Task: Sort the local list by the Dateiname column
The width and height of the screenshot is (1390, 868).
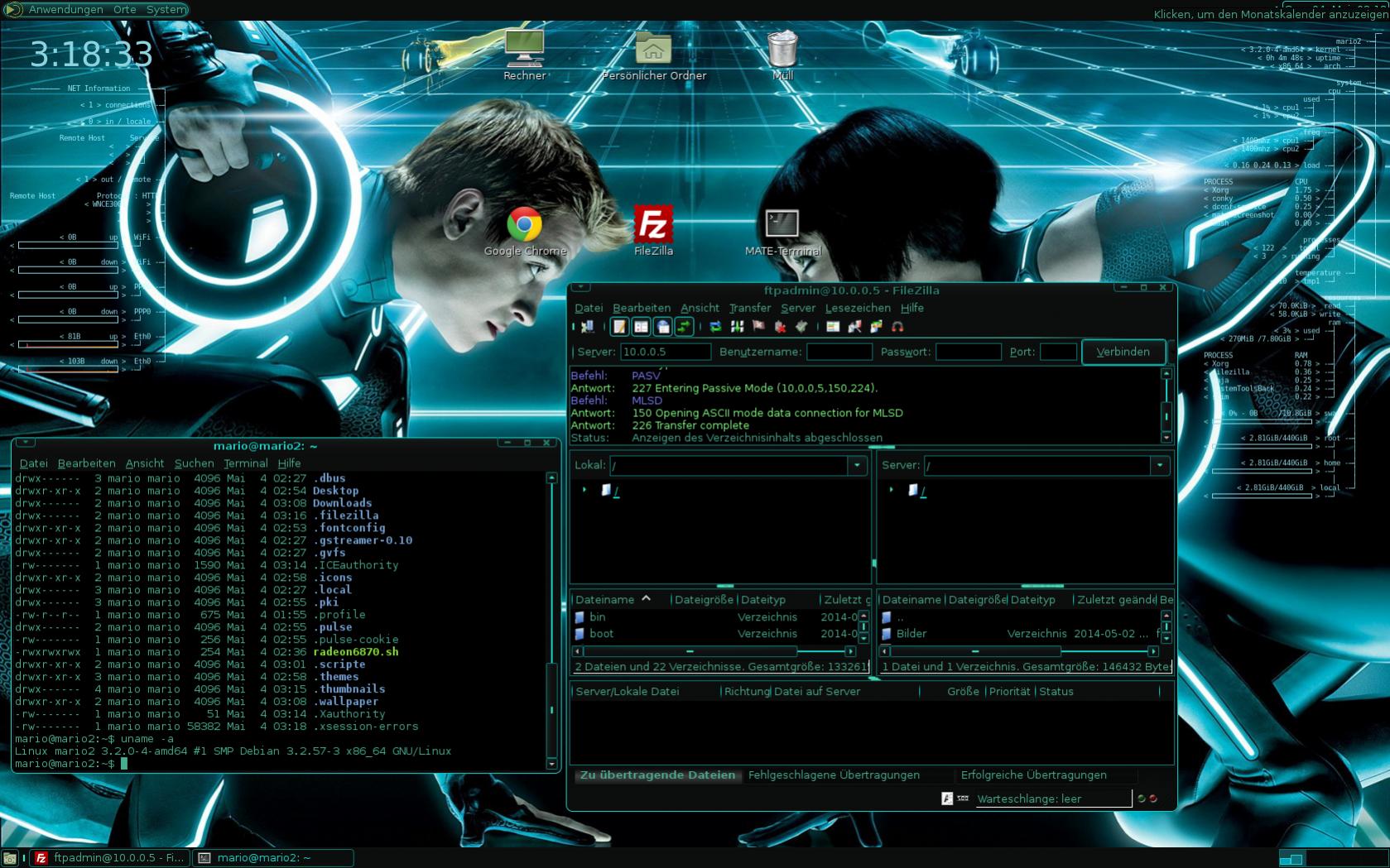Action: coord(621,600)
